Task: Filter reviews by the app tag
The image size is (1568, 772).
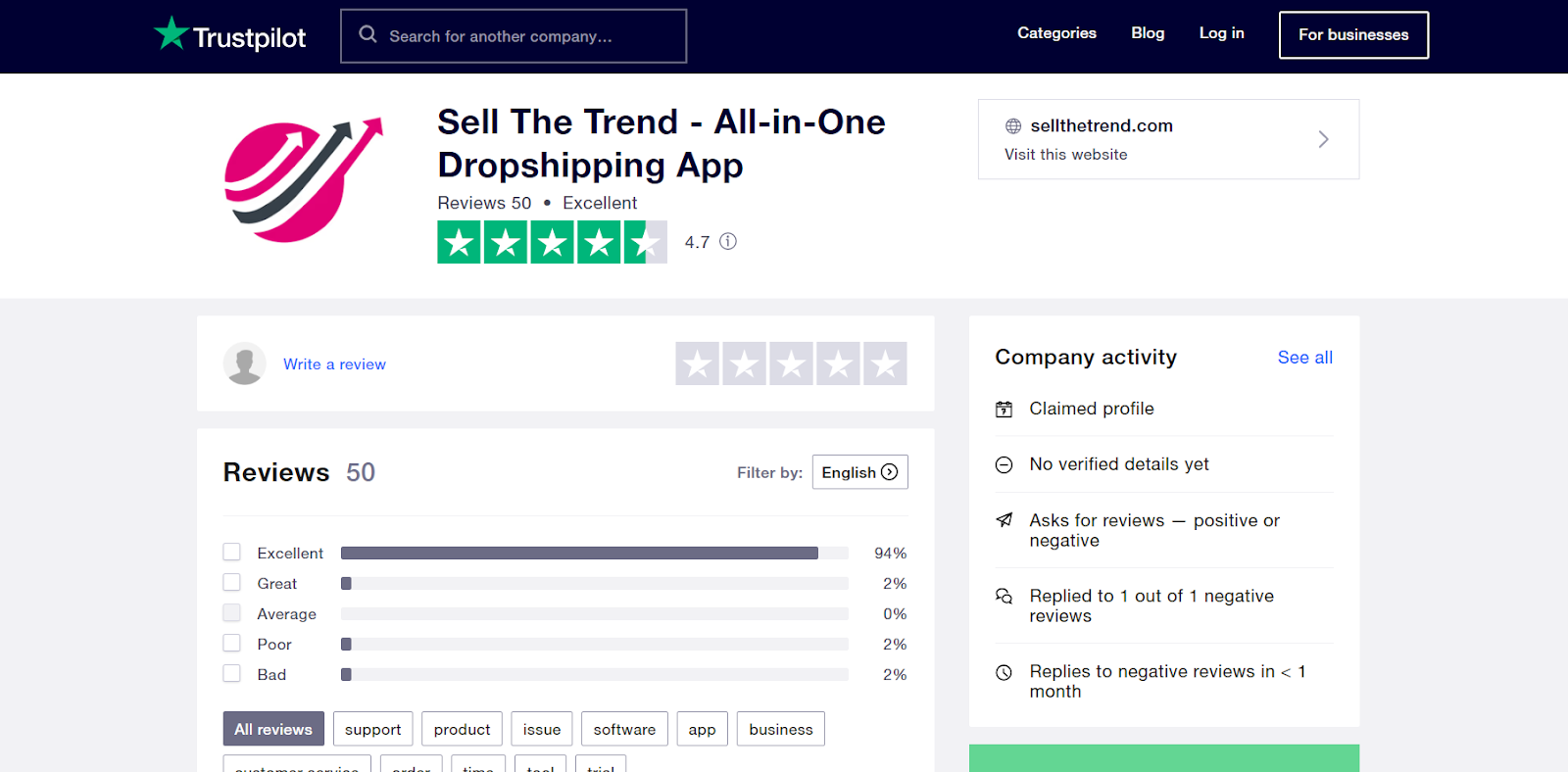Action: click(703, 729)
